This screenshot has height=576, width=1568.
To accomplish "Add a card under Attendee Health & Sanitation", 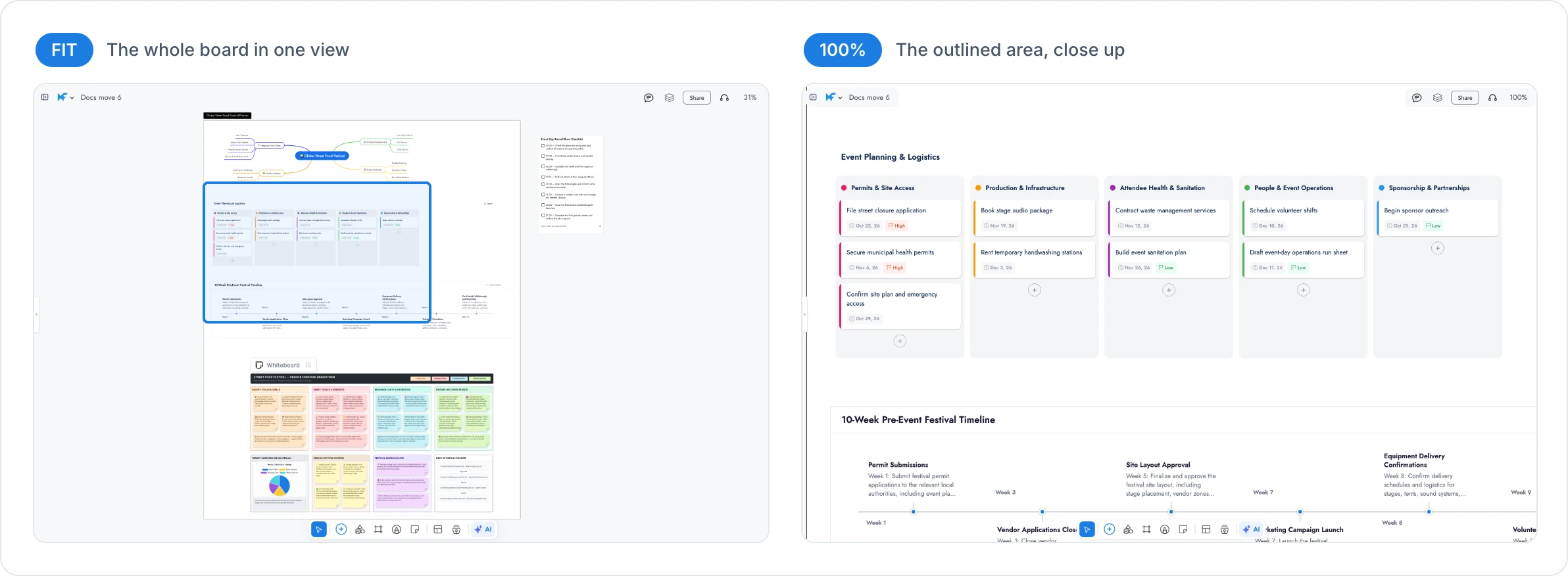I will pos(1169,290).
